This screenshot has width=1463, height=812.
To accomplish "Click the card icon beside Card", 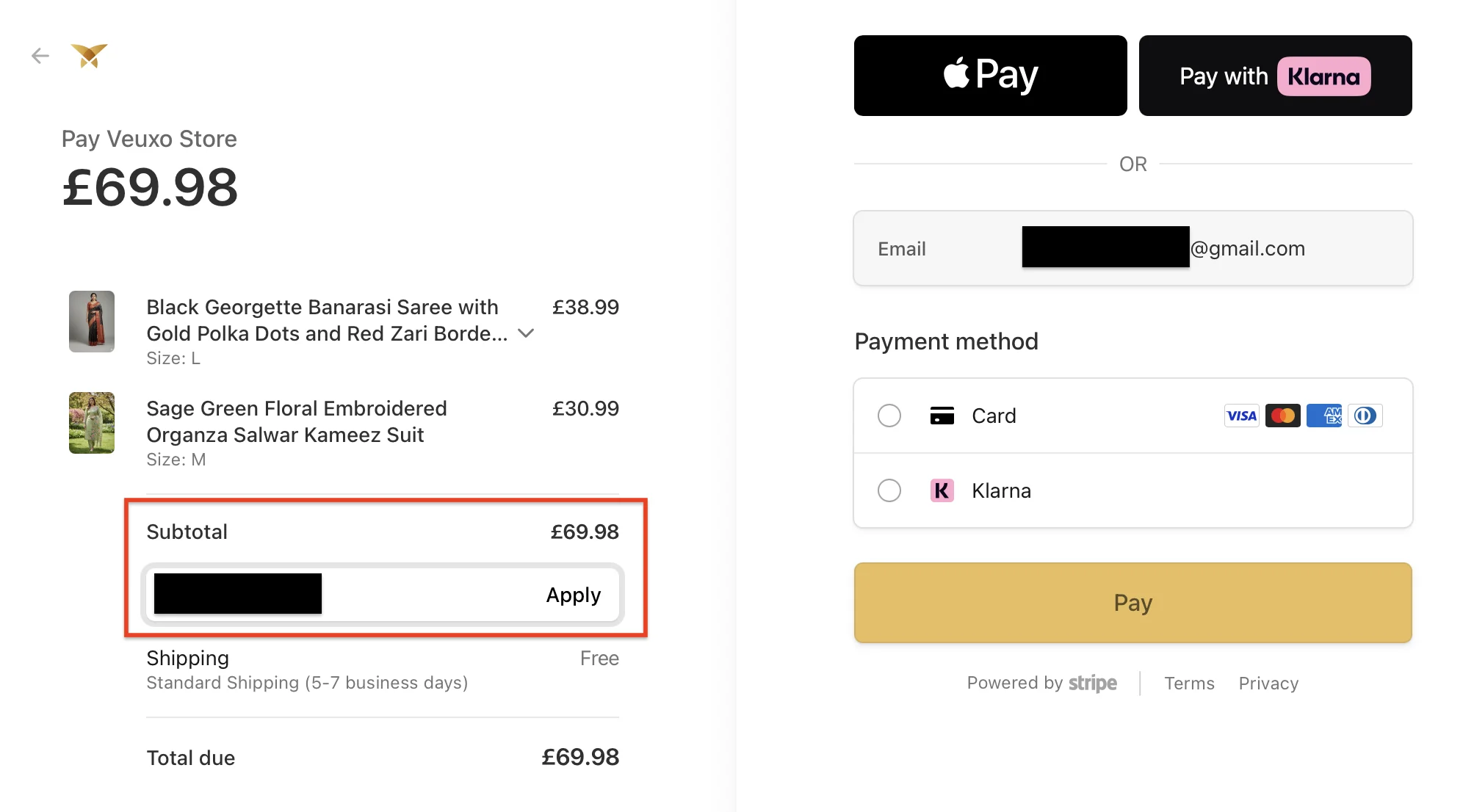I will click(x=942, y=416).
